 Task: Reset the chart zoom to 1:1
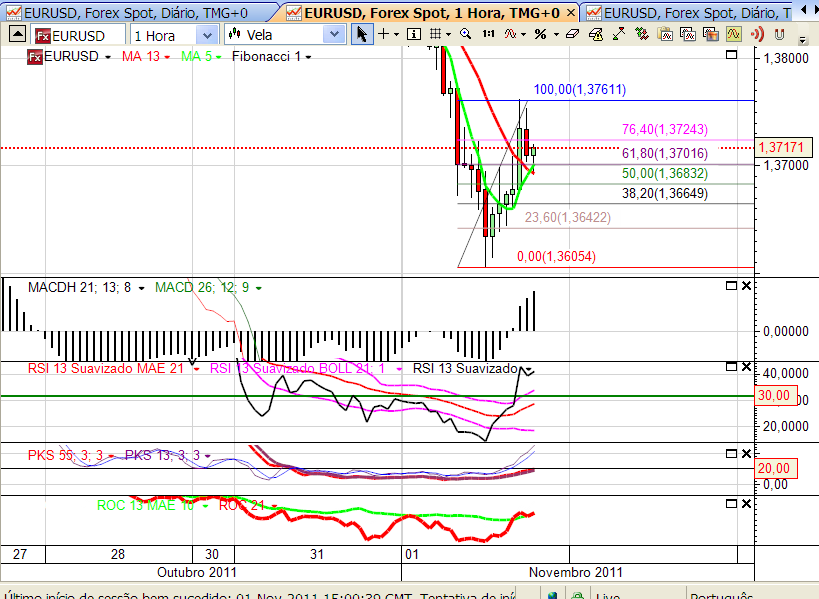point(488,34)
